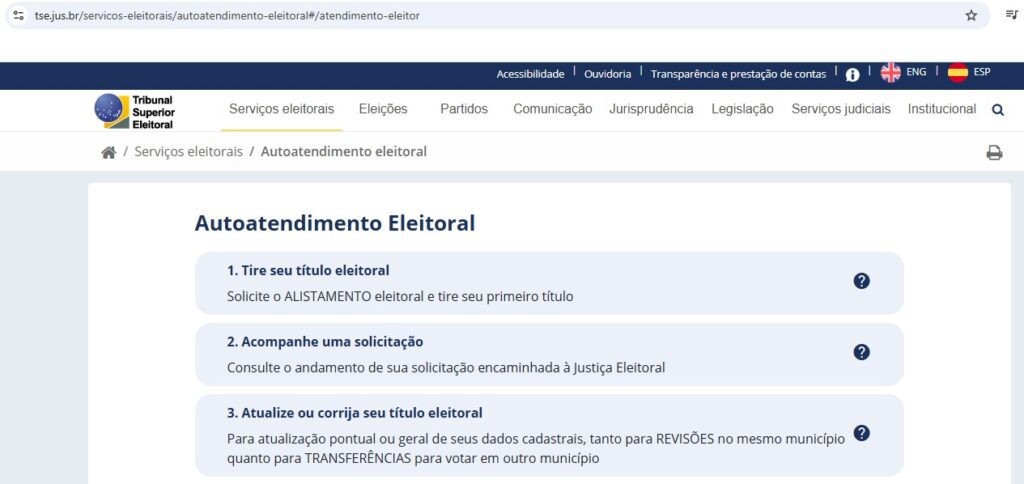Open the Tribunal Superior Eleitoral logo

point(135,111)
